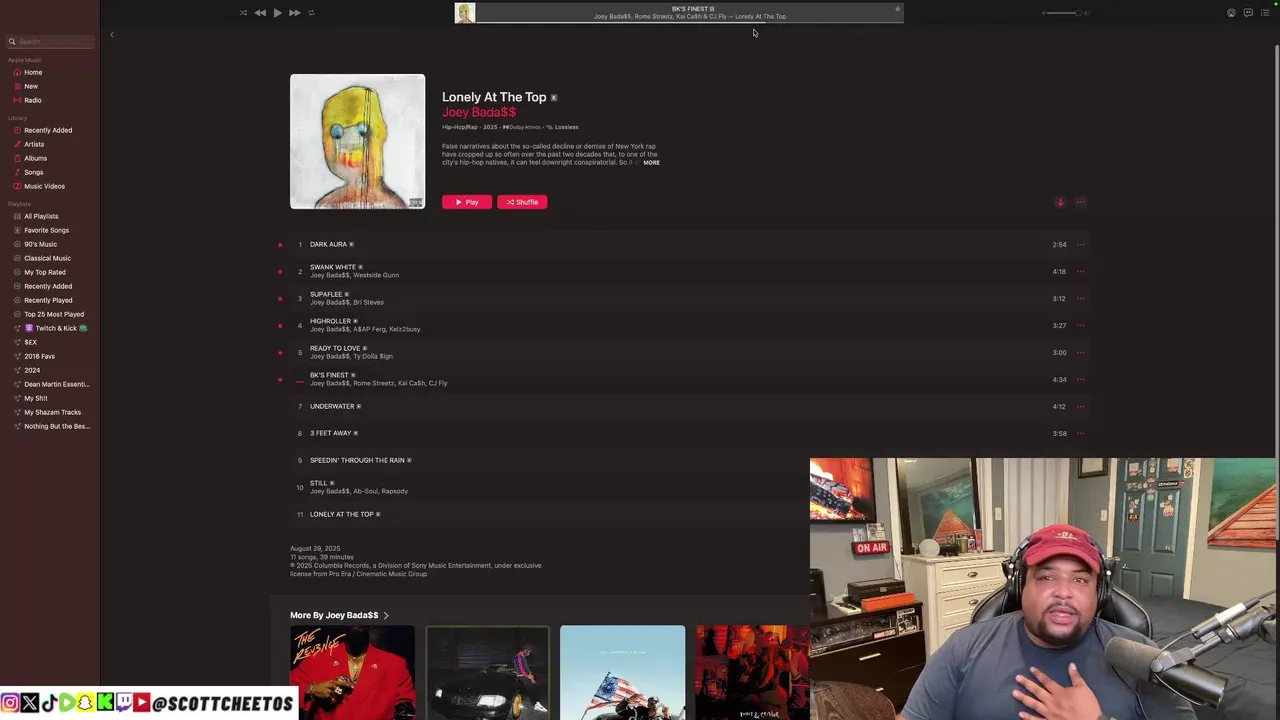This screenshot has height=720, width=1280.
Task: Open more options for DARK AURA
Action: 1080,244
